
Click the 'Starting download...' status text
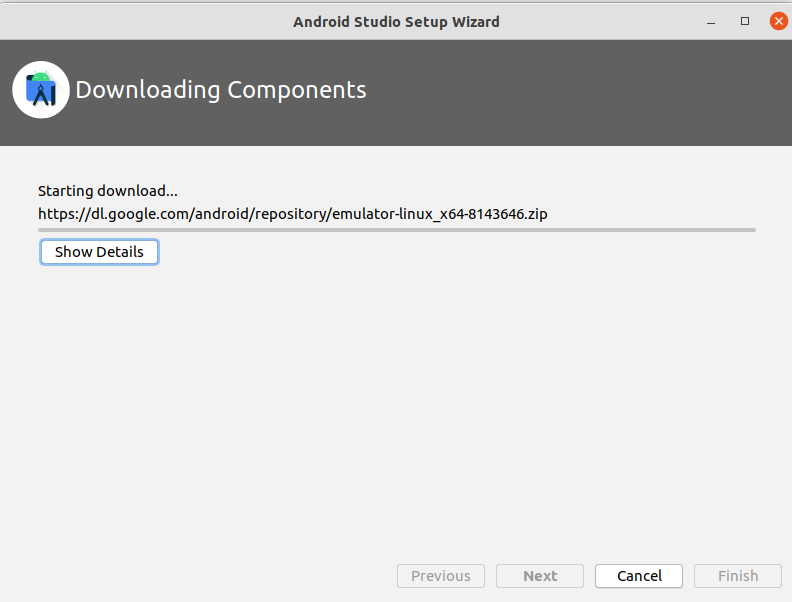pos(107,190)
